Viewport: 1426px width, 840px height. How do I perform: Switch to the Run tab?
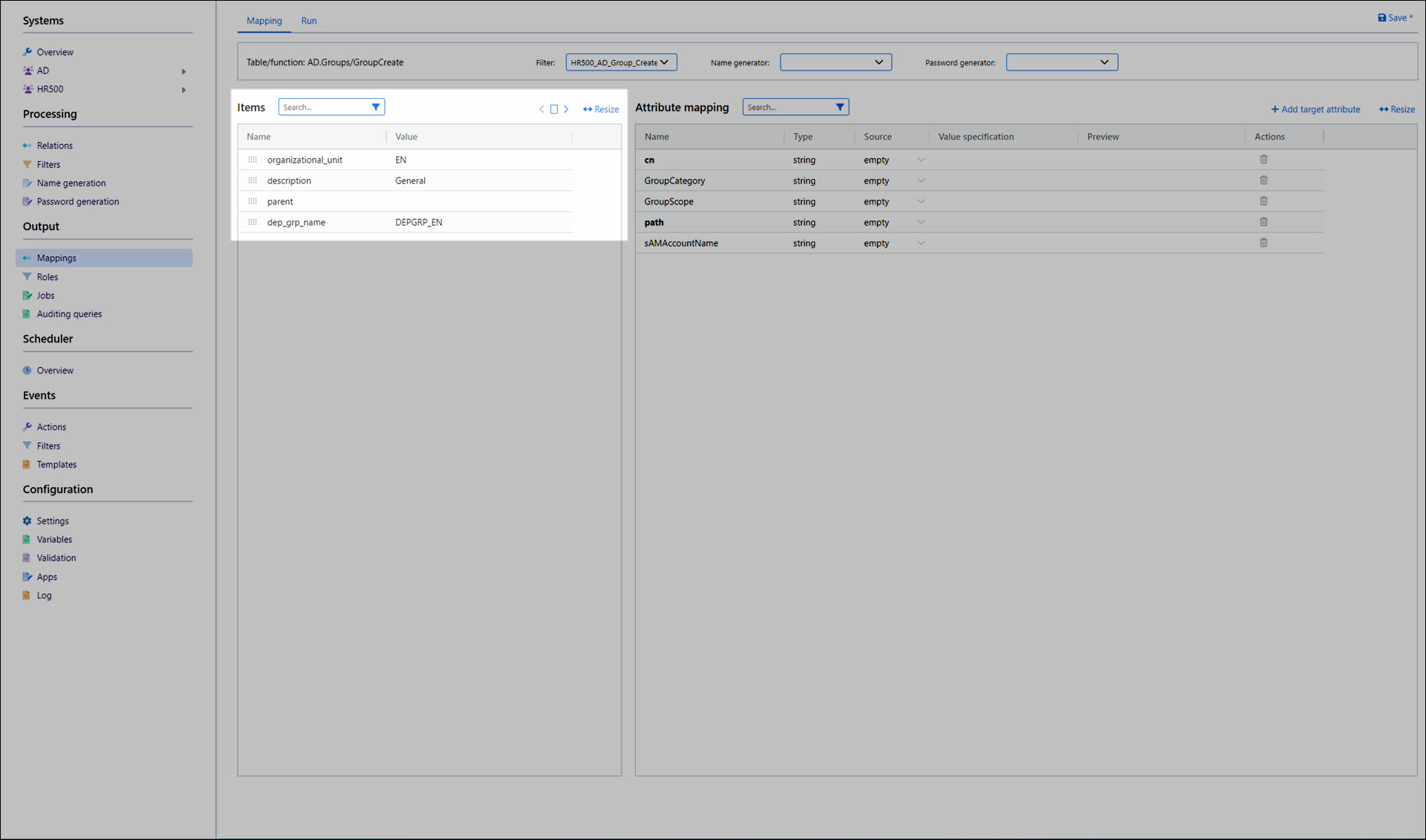point(309,21)
